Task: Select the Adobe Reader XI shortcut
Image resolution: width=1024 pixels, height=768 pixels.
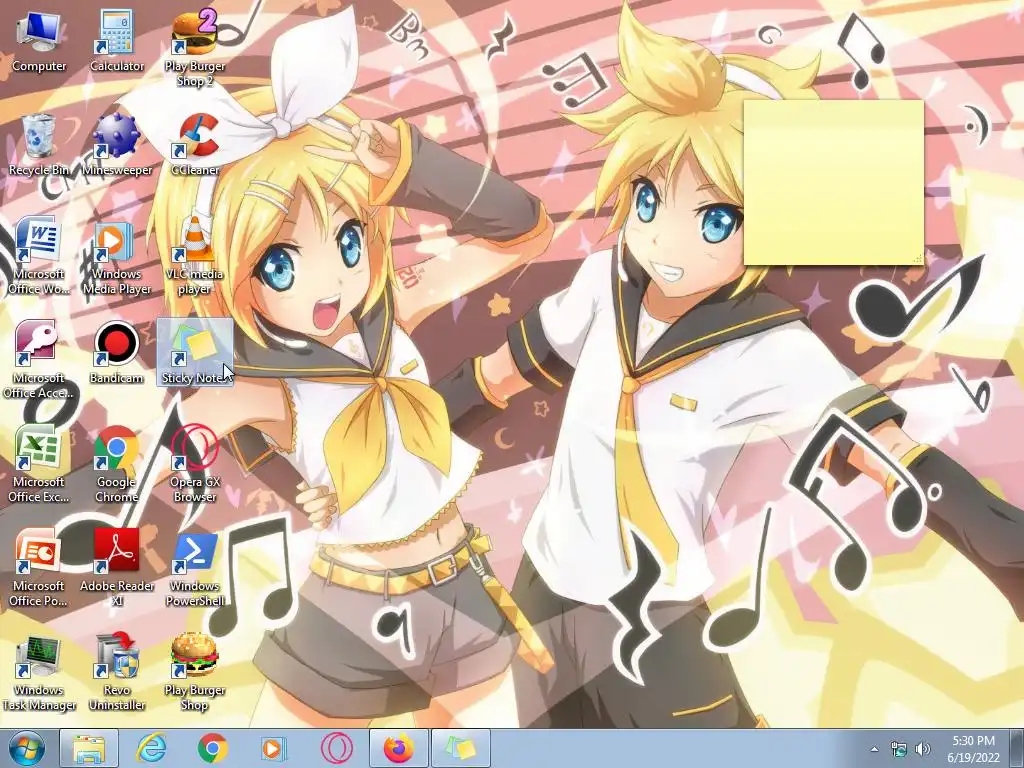Action: [117, 568]
